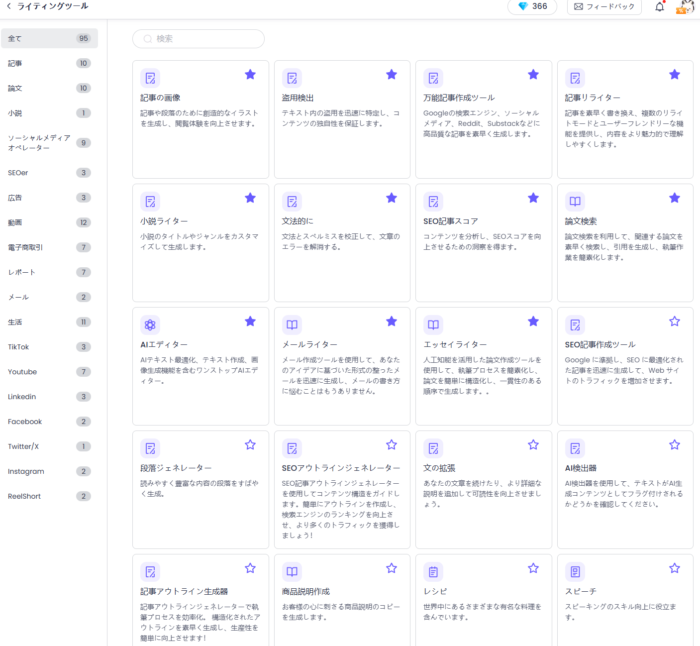Open the notification bell
700x646 pixels.
659,7
